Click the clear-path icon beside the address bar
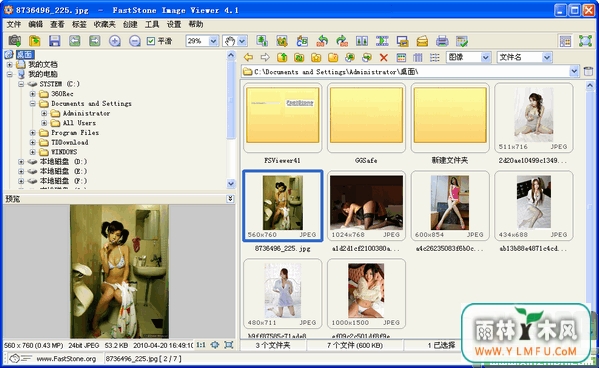This screenshot has height=368, width=599. 588,71
